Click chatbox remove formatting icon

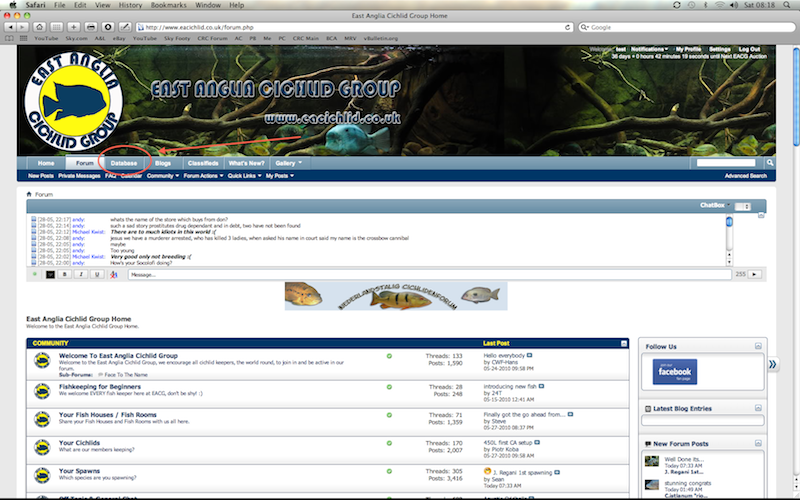point(113,274)
